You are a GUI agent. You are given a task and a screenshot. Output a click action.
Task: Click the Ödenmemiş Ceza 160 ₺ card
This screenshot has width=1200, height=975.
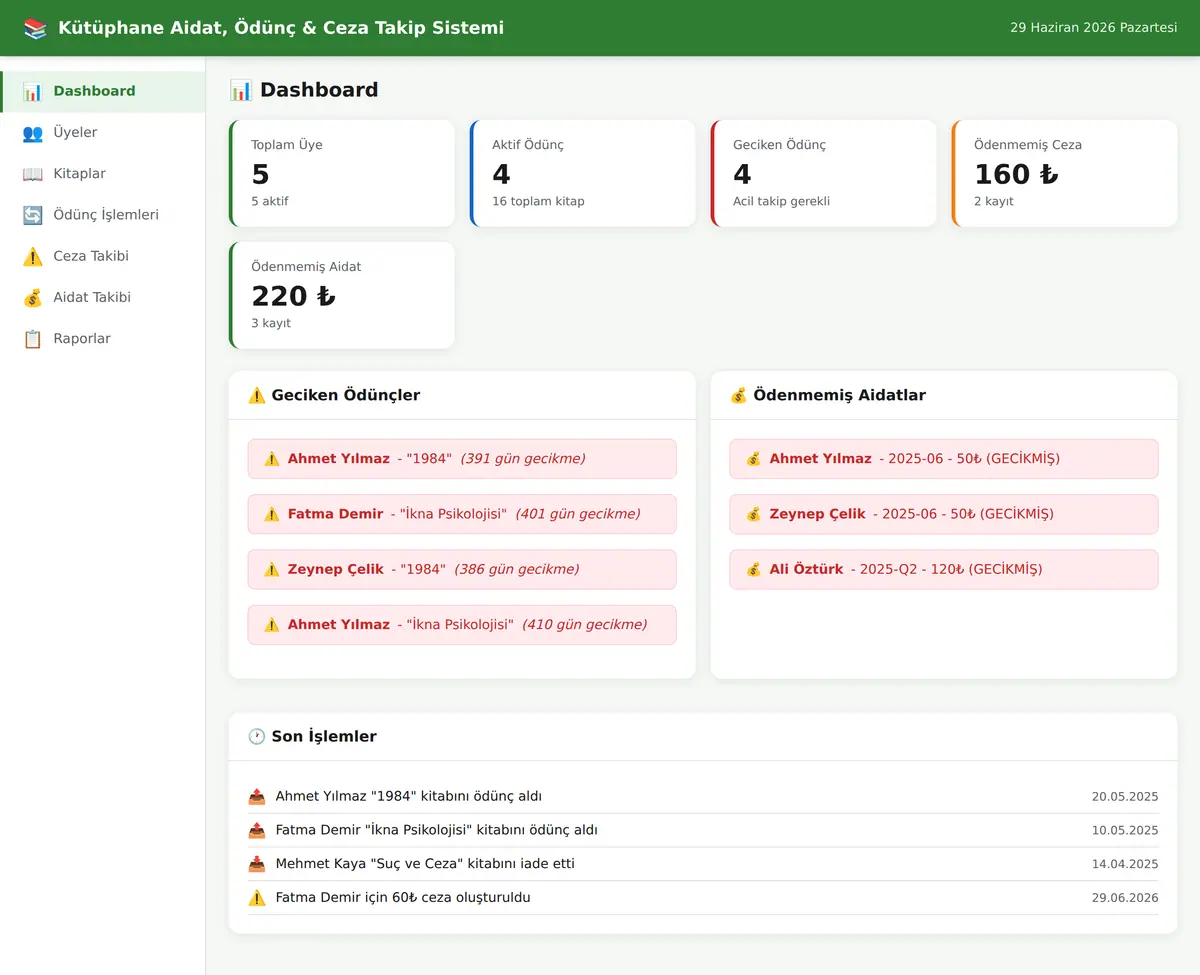point(1065,174)
